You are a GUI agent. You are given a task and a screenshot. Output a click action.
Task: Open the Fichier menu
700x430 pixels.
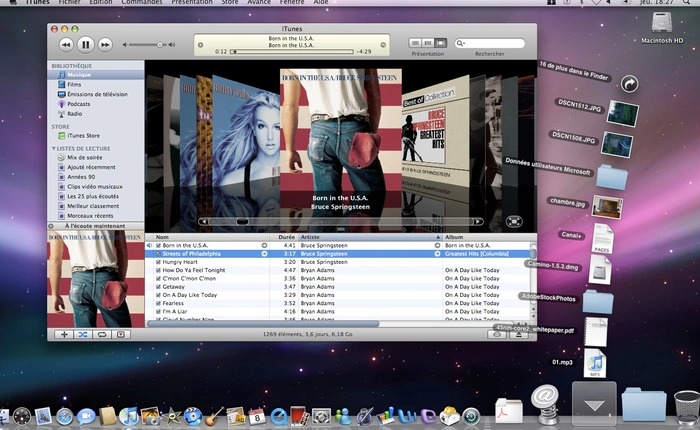(x=69, y=4)
